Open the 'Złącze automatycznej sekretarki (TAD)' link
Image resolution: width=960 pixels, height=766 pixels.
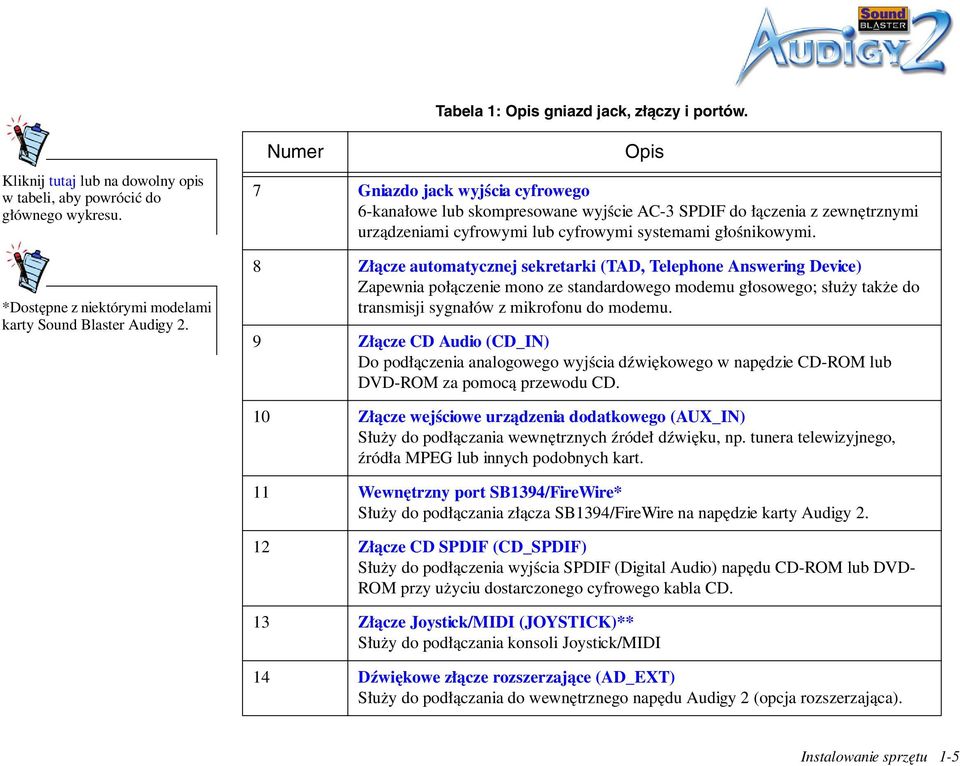click(x=609, y=266)
